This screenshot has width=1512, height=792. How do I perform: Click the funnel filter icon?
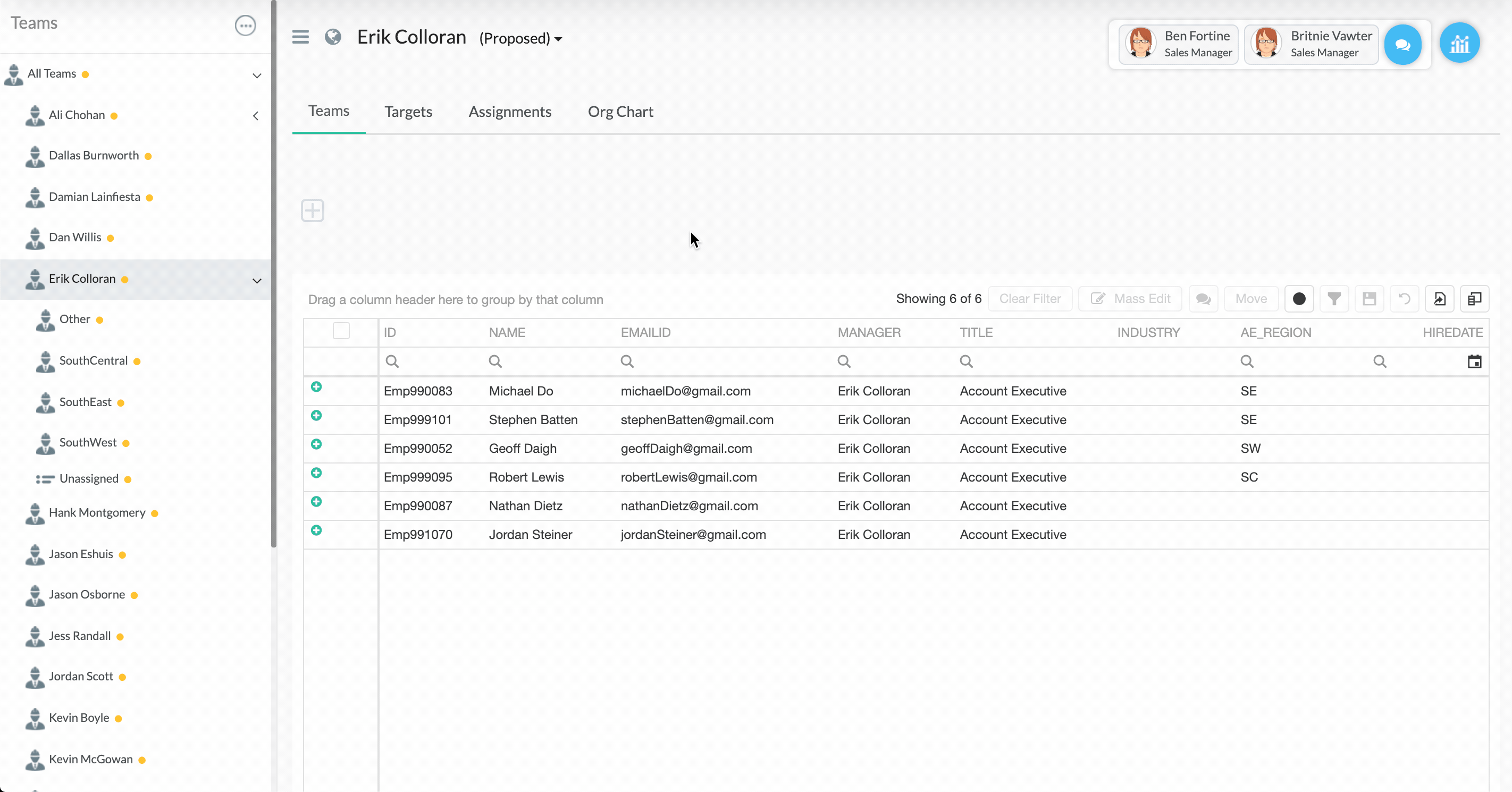tap(1333, 299)
